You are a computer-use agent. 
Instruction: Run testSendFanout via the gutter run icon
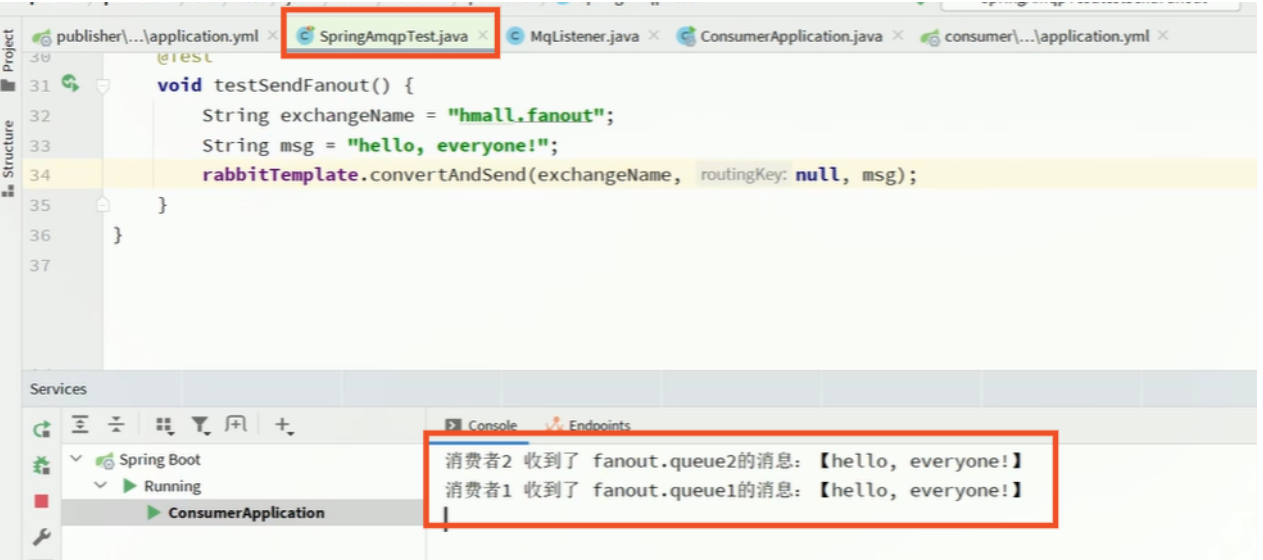pyautogui.click(x=70, y=84)
